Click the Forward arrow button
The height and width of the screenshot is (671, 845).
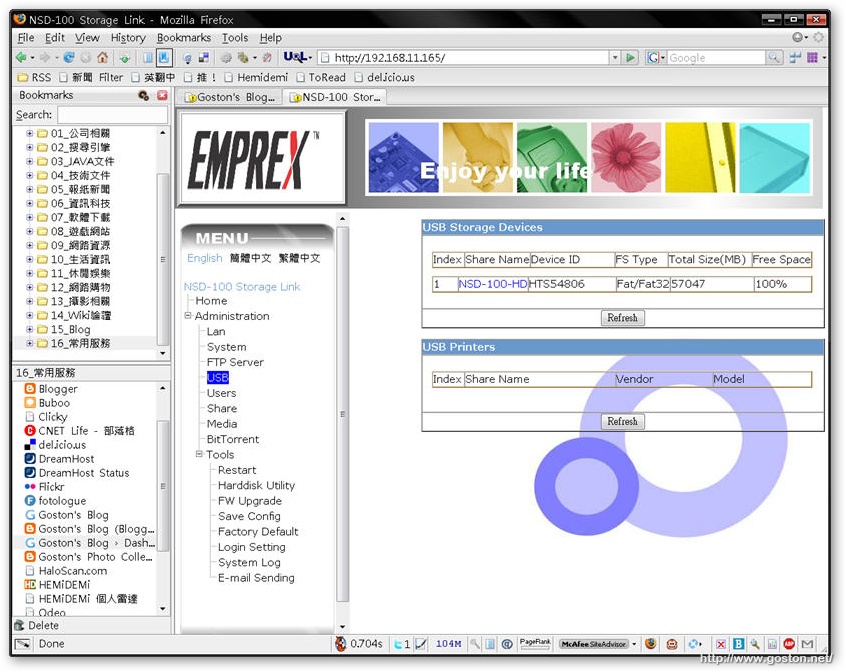(x=45, y=57)
